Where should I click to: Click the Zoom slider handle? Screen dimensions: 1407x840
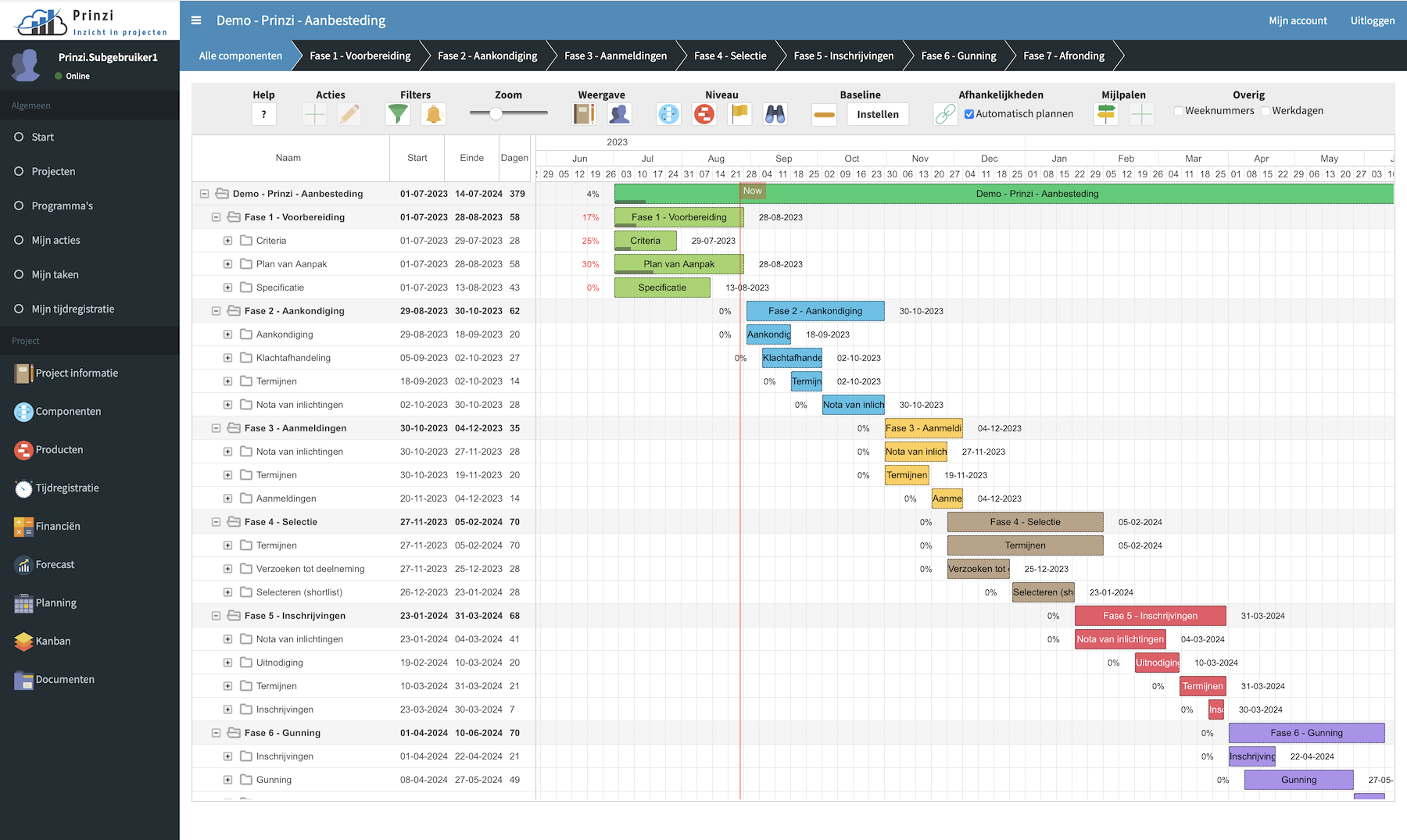pos(496,113)
